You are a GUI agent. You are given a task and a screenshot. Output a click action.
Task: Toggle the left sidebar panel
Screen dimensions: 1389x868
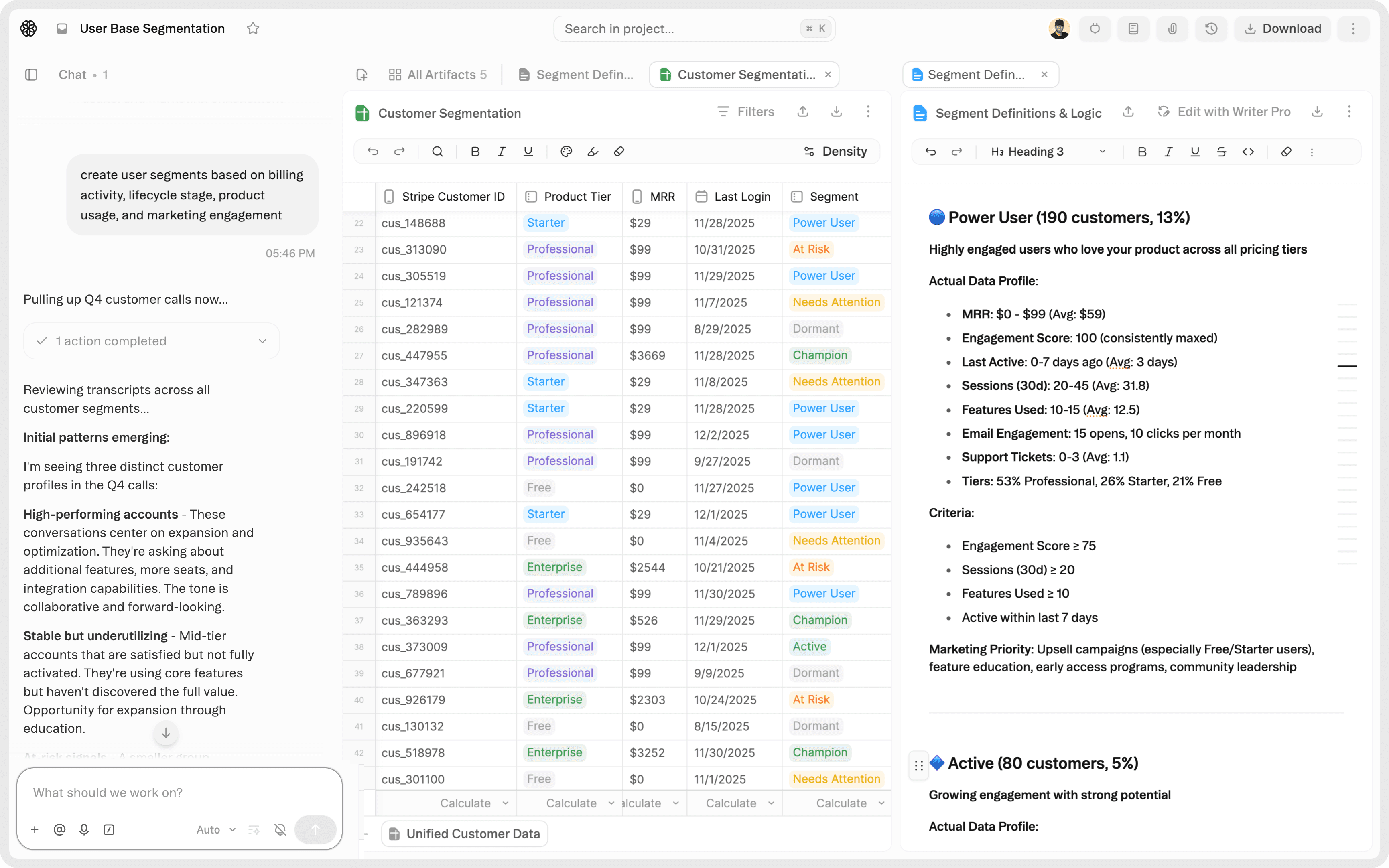(x=32, y=75)
